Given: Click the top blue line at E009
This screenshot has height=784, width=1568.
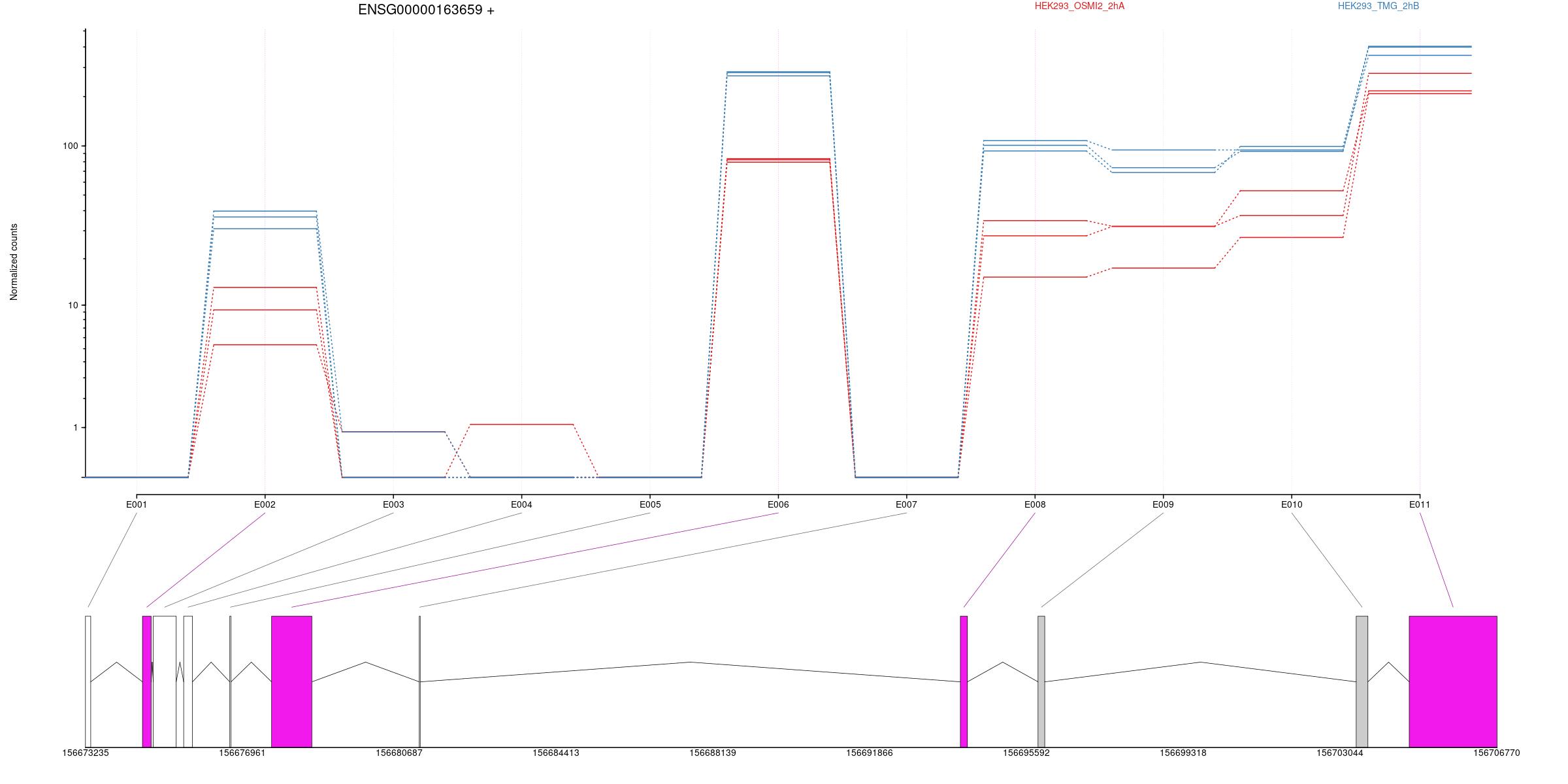Looking at the screenshot, I should (1163, 150).
